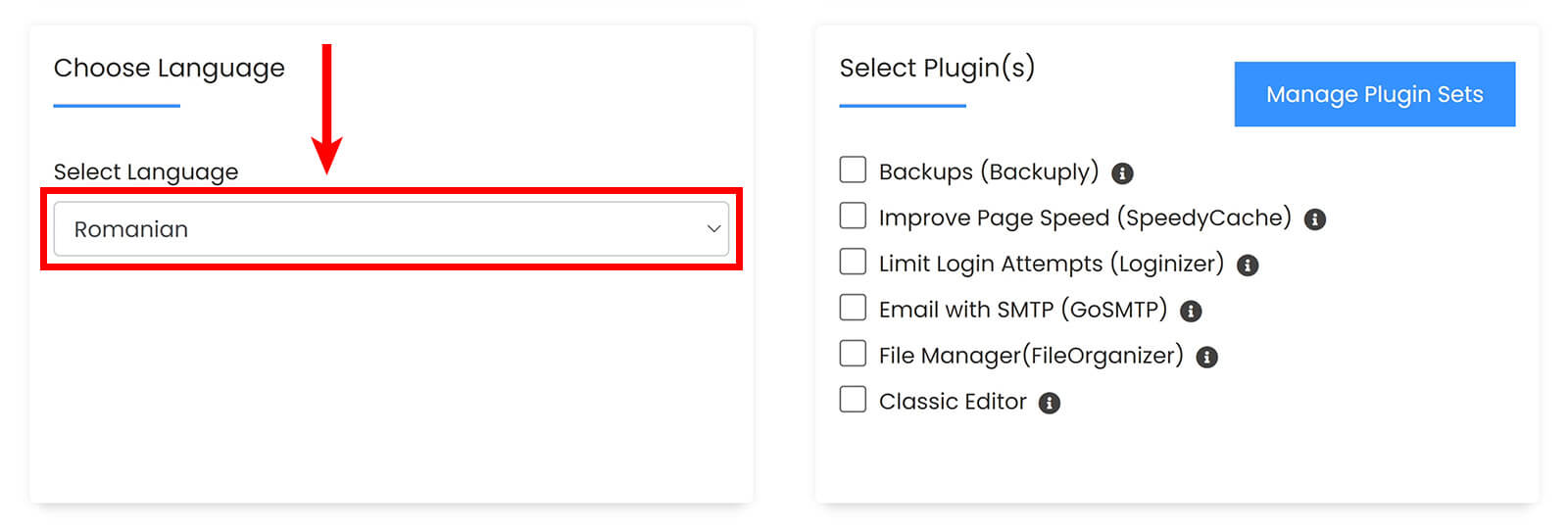Enable the Classic Editor checkbox

(x=853, y=400)
